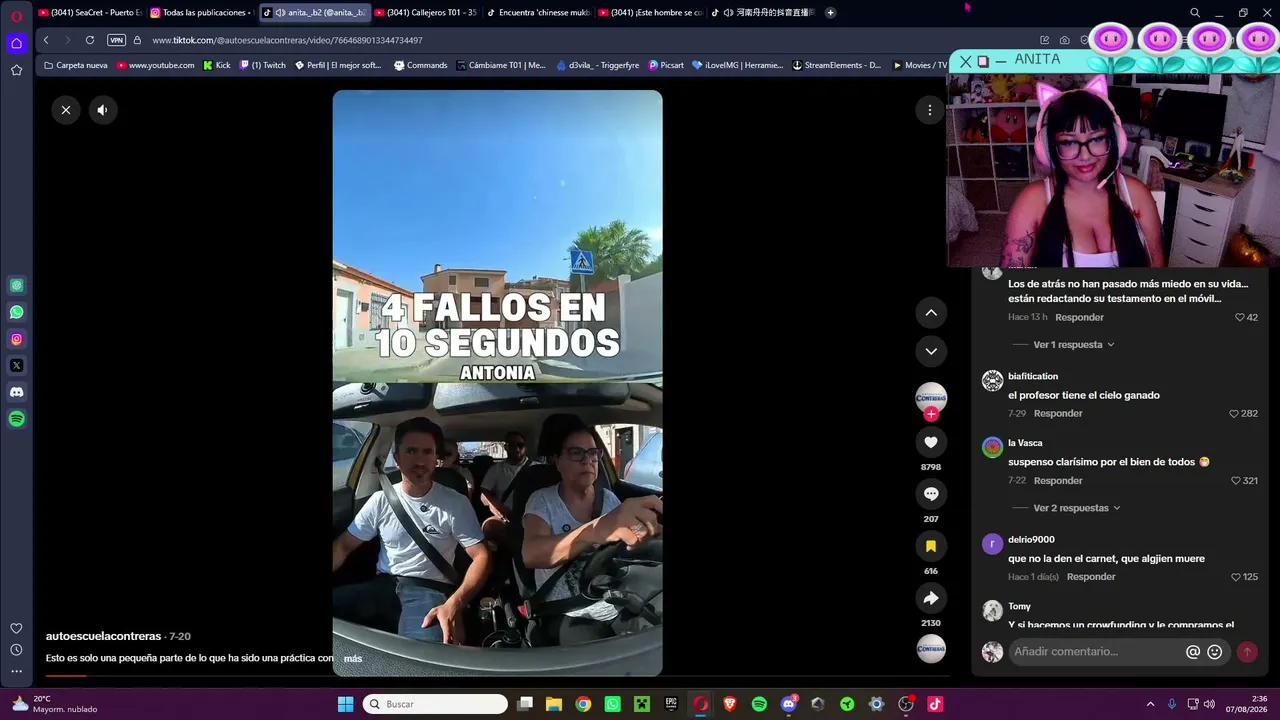Open the Windows Start menu
1280x720 pixels.
[x=345, y=704]
